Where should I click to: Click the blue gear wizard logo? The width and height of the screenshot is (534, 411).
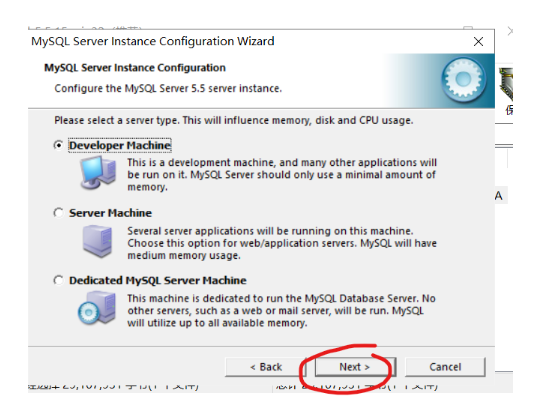(464, 80)
